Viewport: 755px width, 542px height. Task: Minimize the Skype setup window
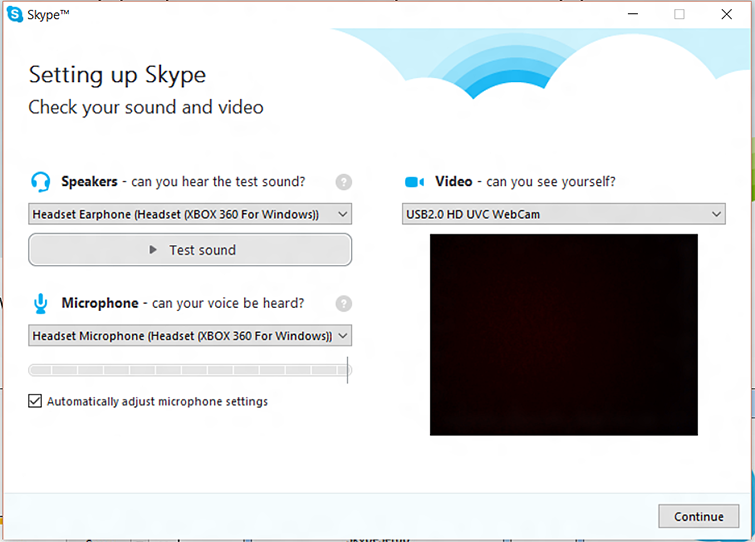[633, 14]
